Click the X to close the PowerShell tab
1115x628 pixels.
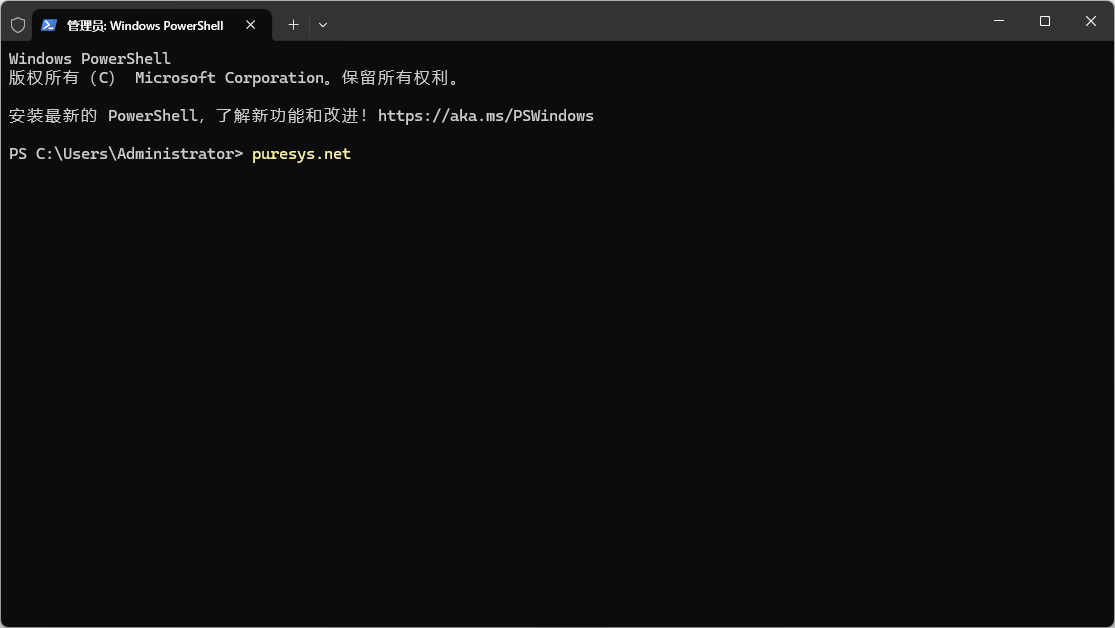[250, 25]
